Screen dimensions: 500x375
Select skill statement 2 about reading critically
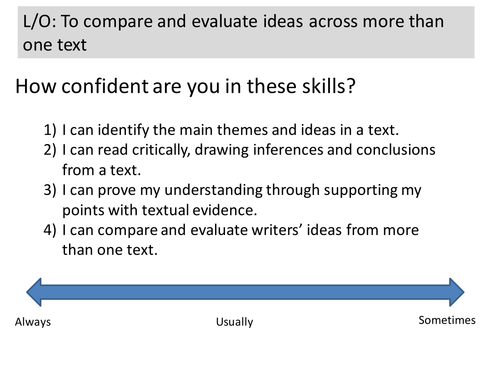(239, 160)
